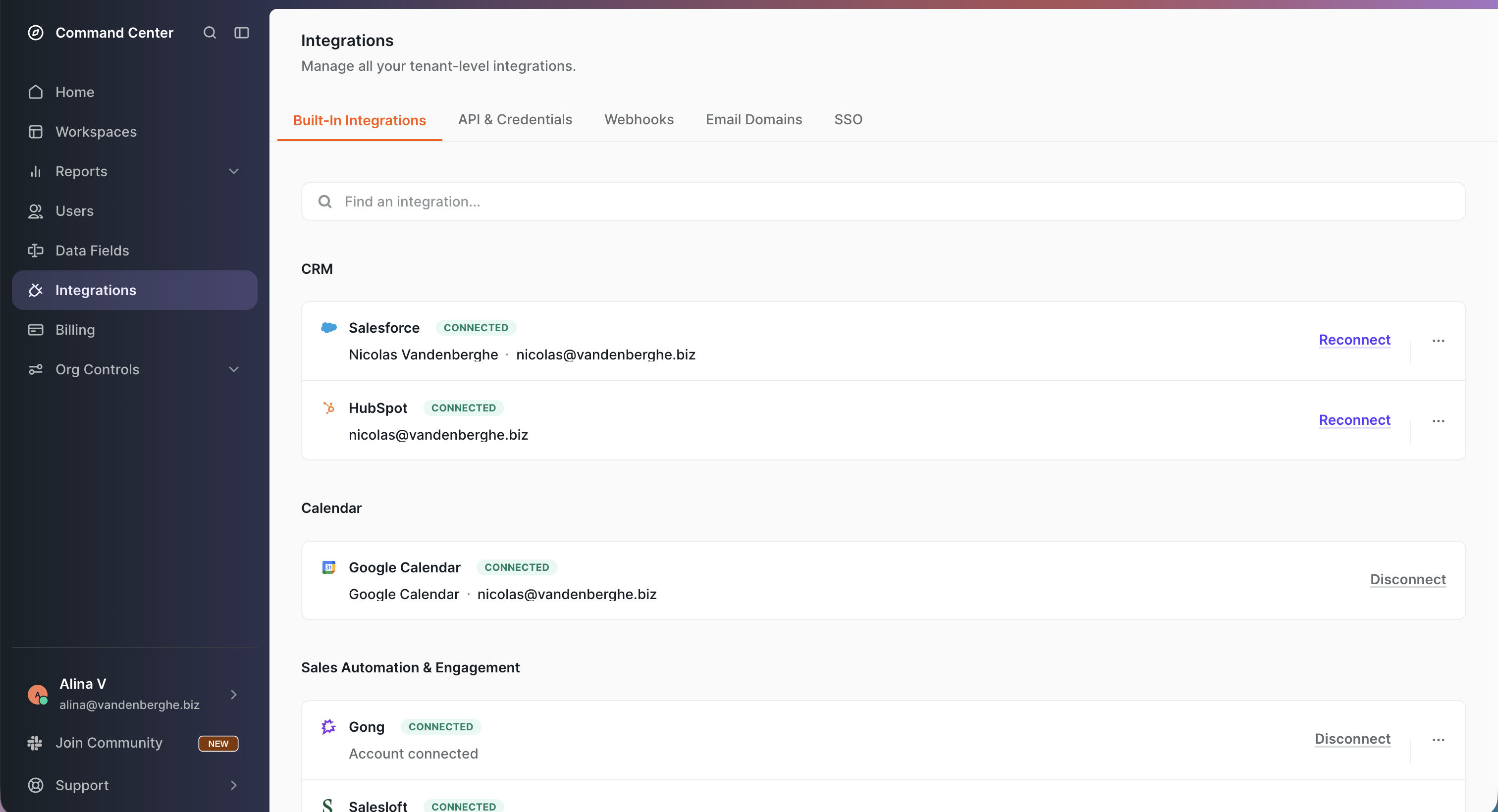The image size is (1498, 812).
Task: Disconnect the Google Calendar integration
Action: (x=1408, y=579)
